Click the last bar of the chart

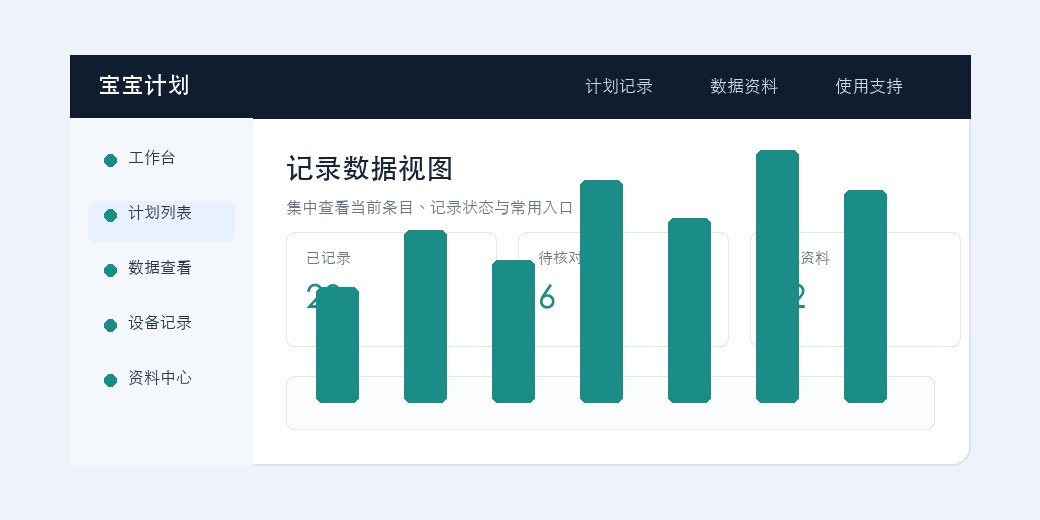(866, 296)
